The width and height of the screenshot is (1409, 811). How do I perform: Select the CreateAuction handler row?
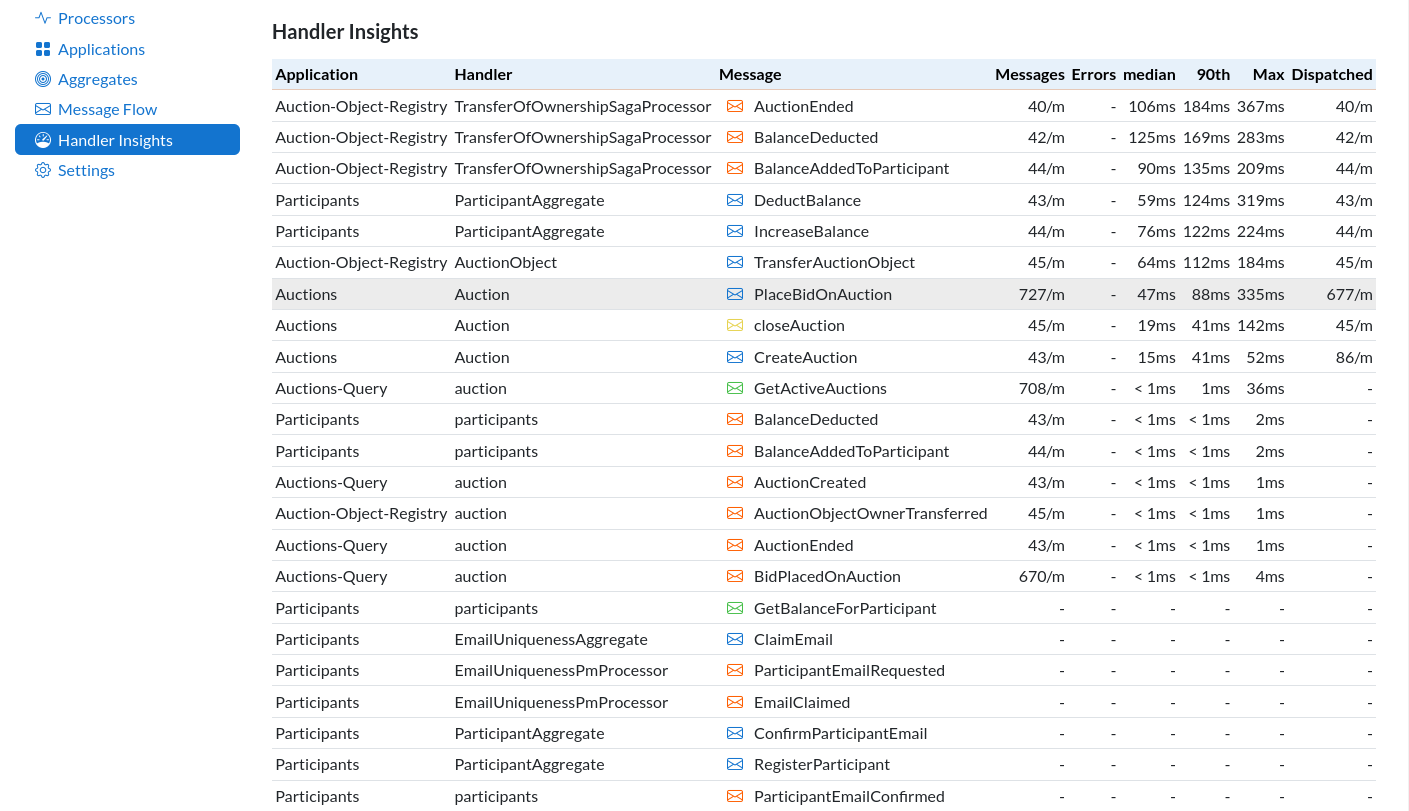804,357
